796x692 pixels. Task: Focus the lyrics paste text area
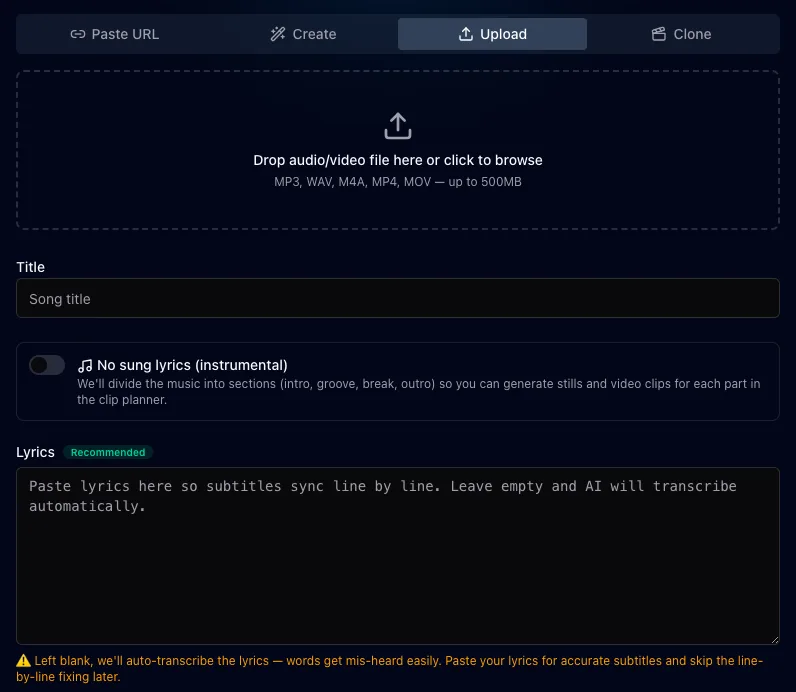pos(397,556)
